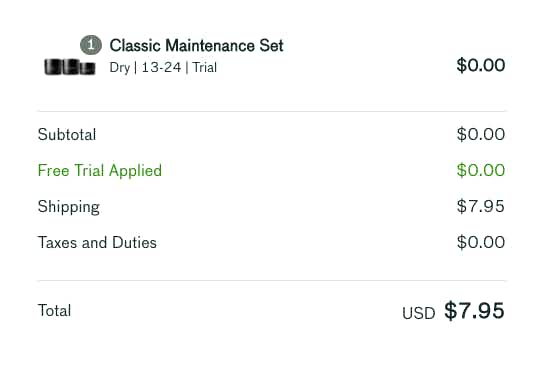Click the quantity badge showing 1
This screenshot has width=546, height=375.
[91, 45]
